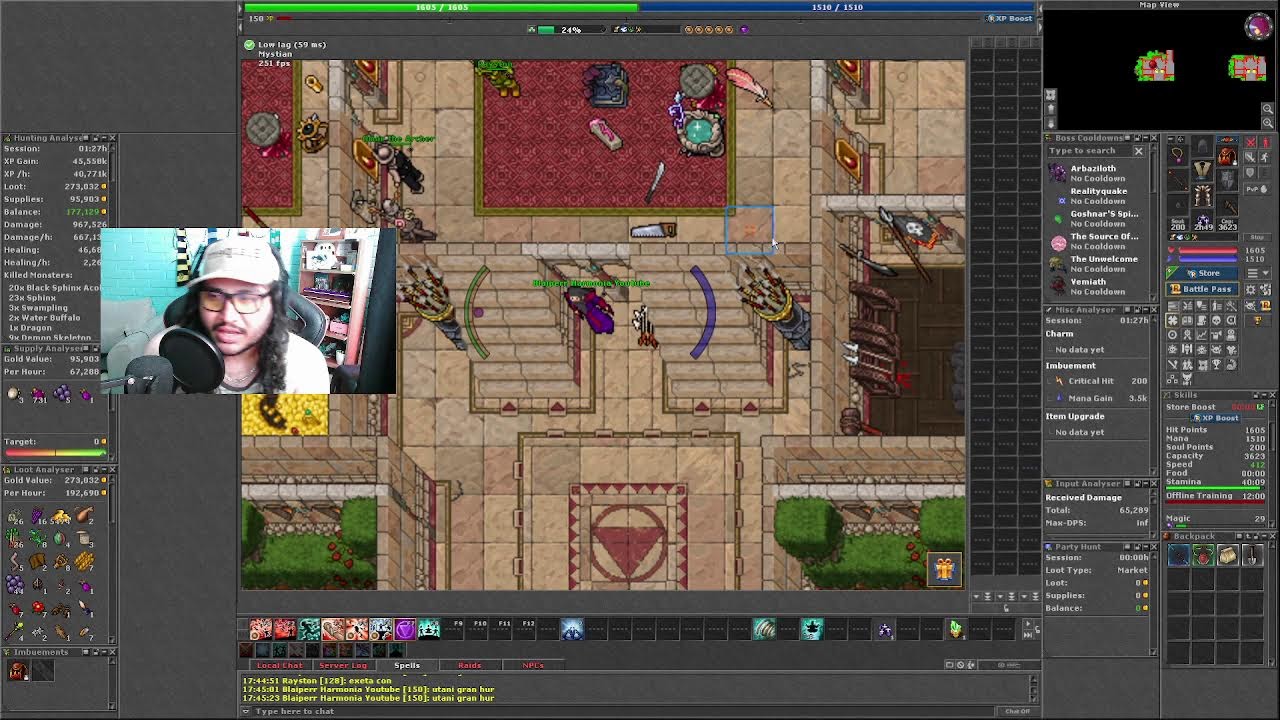The image size is (1280, 720).
Task: Click first loot item in Loot Analyser
Action: click(x=15, y=518)
